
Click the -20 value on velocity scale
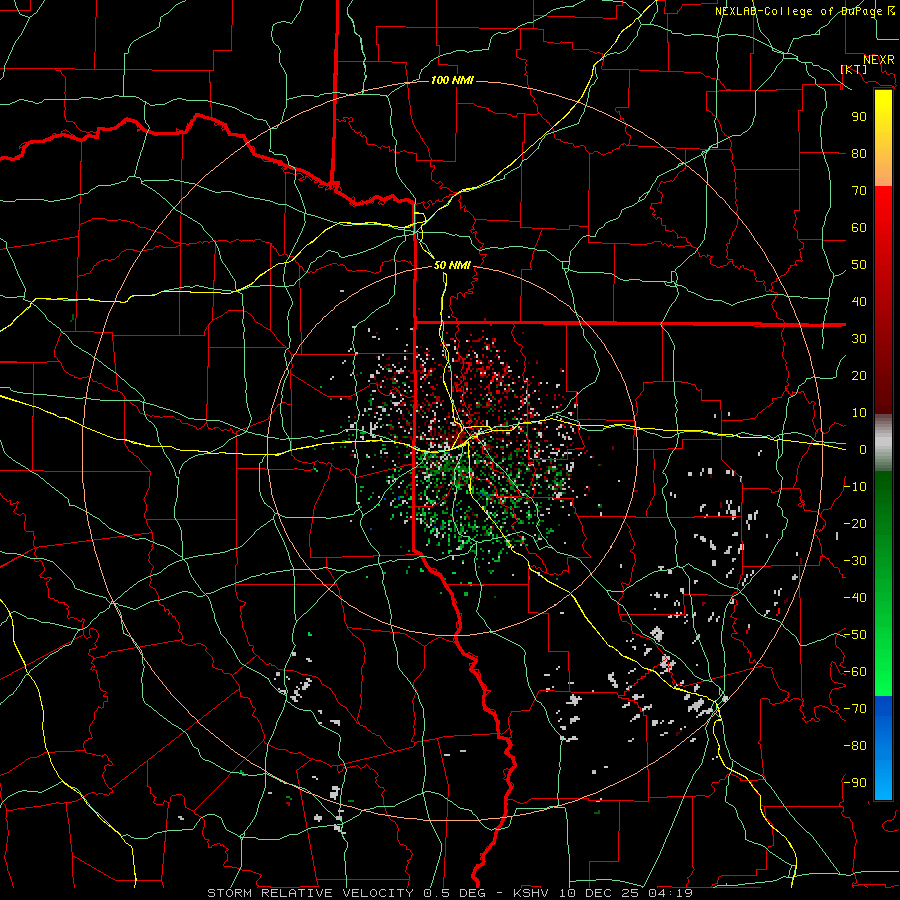coord(855,523)
